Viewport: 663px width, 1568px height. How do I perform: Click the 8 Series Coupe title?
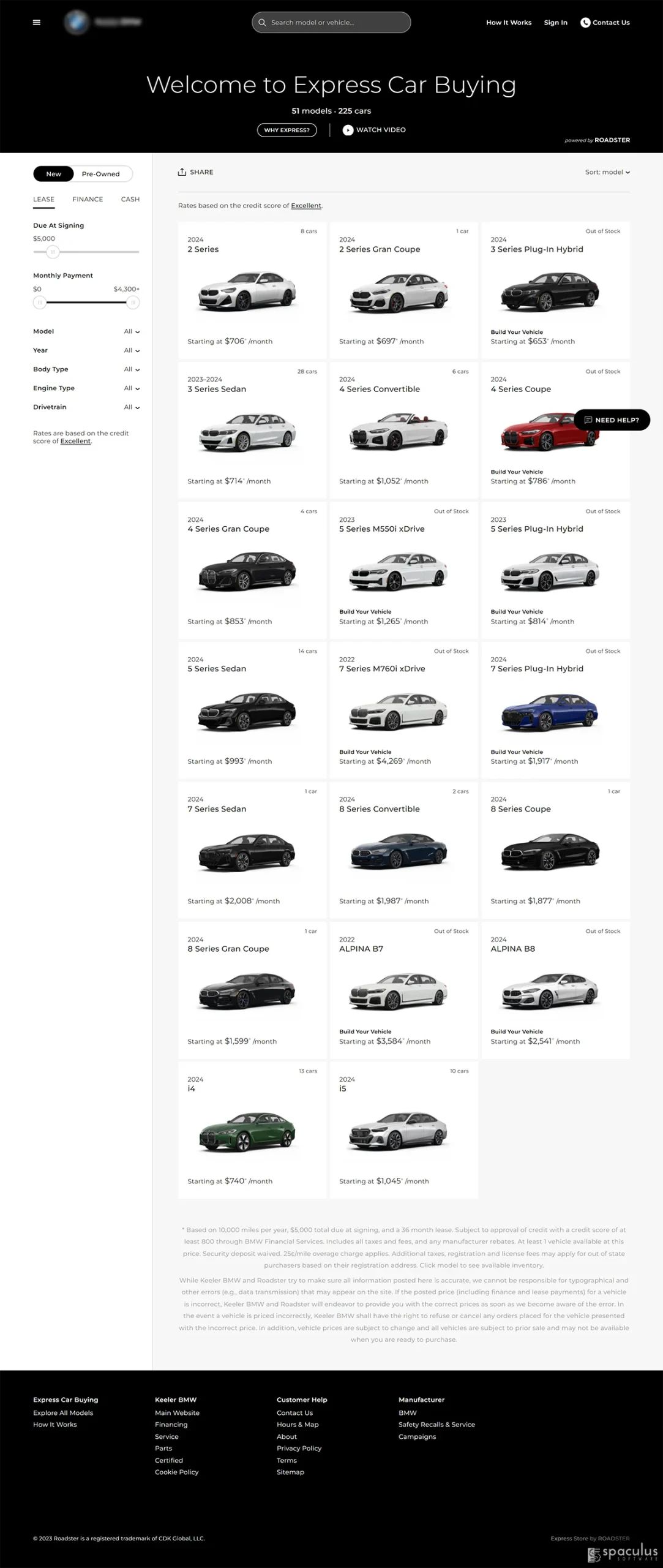pyautogui.click(x=520, y=809)
